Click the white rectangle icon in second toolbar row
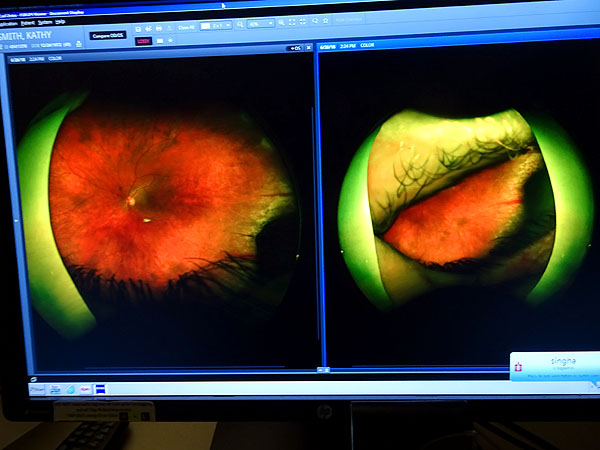This screenshot has height=450, width=600. (x=160, y=41)
